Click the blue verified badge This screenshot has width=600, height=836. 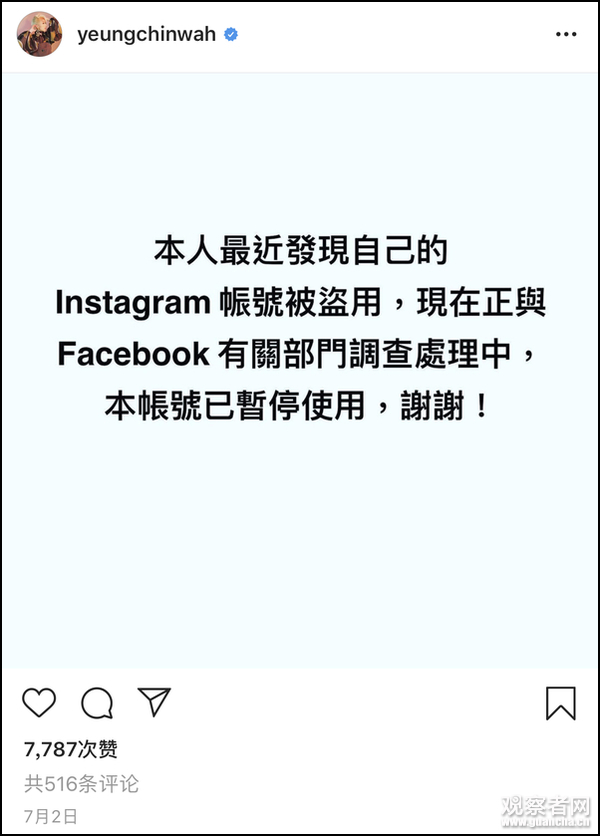click(231, 34)
